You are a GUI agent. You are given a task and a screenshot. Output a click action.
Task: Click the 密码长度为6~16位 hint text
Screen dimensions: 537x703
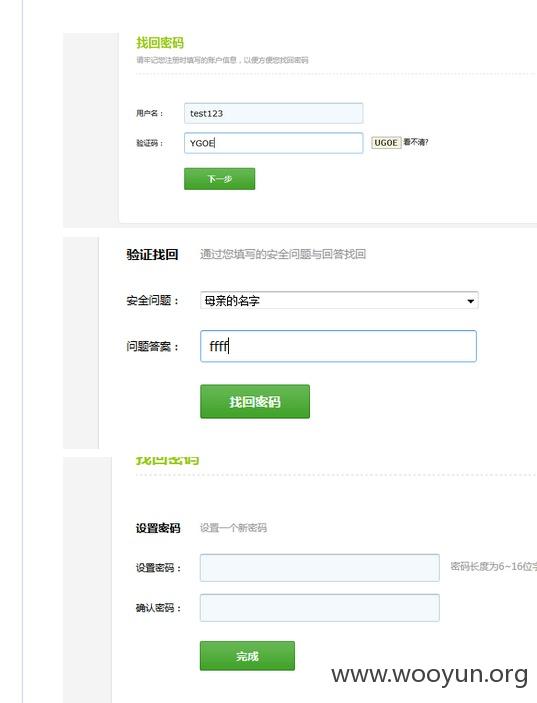click(494, 566)
